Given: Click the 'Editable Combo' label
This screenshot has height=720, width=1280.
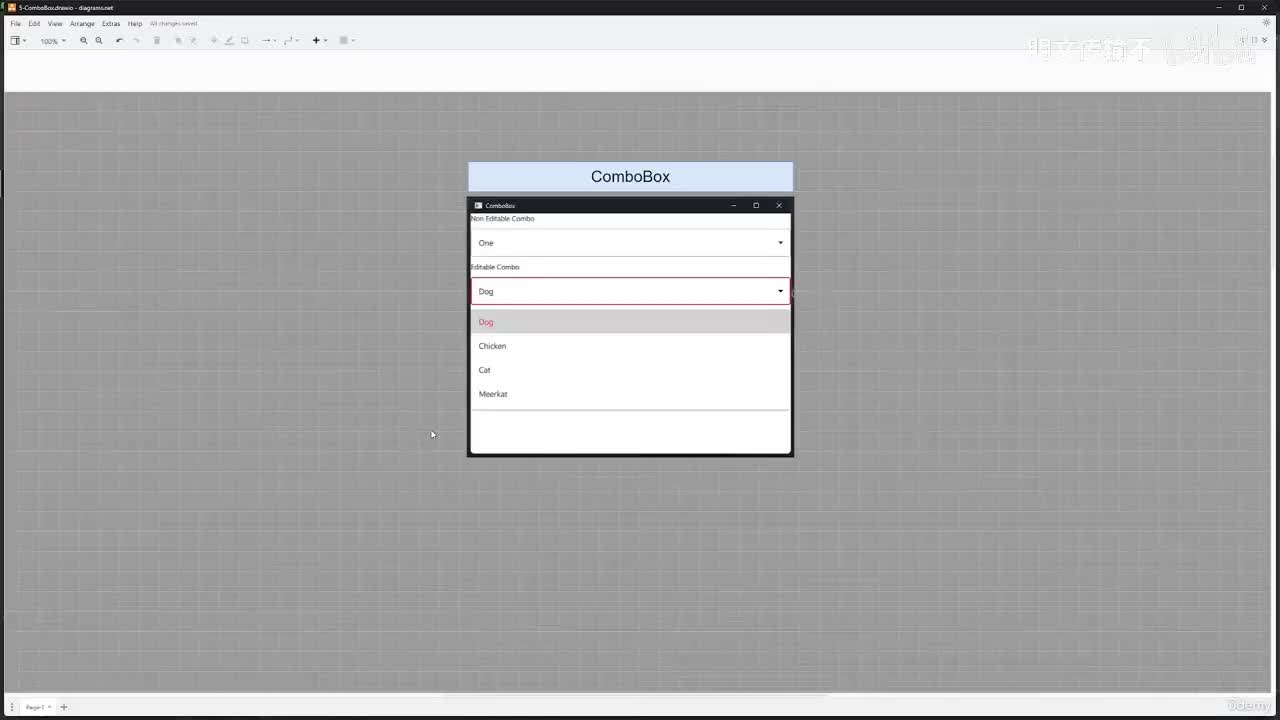Looking at the screenshot, I should click(x=495, y=267).
